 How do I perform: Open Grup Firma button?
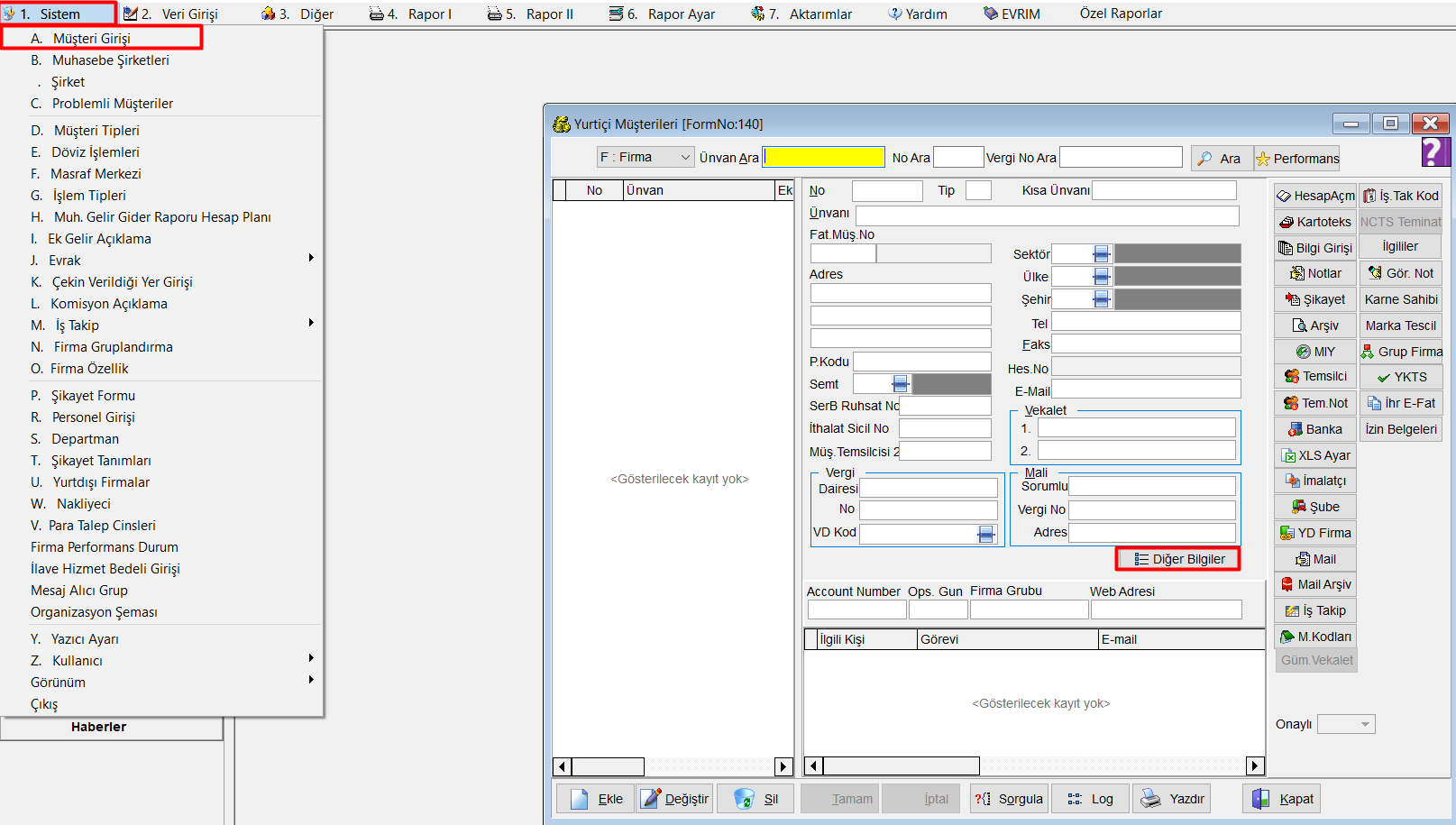[x=1401, y=352]
